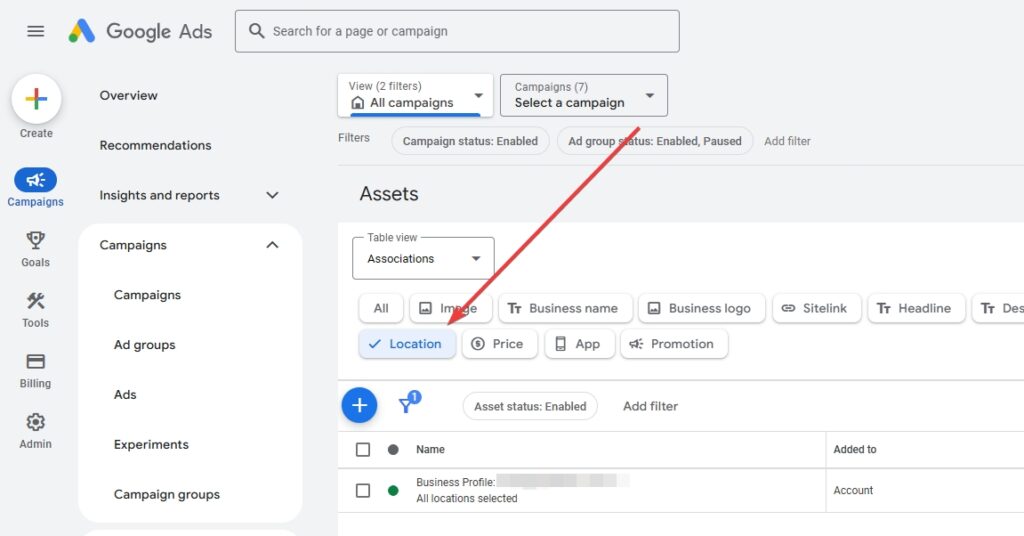Select the Business logo asset chip

pos(702,308)
